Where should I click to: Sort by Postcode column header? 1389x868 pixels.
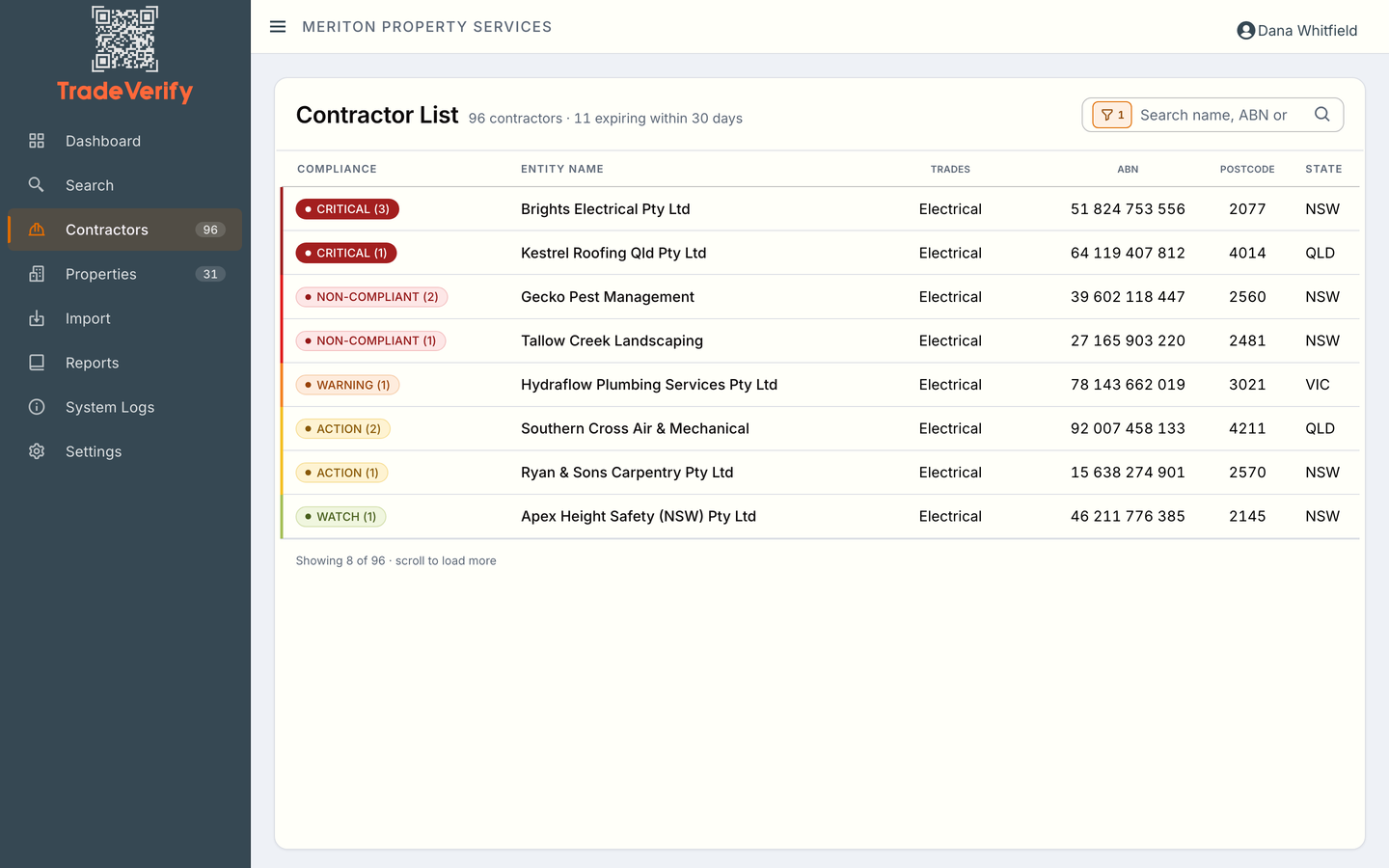pos(1247,169)
